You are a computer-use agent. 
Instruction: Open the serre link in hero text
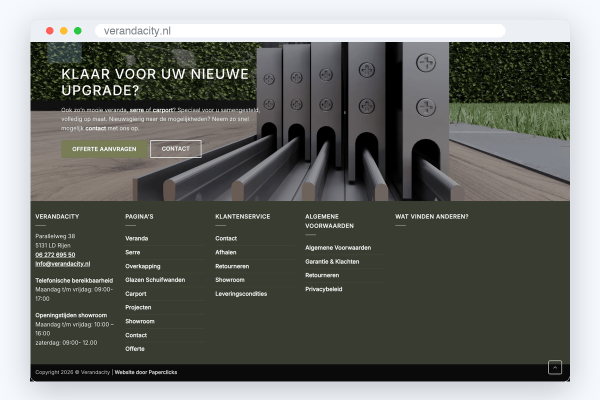tap(137, 110)
